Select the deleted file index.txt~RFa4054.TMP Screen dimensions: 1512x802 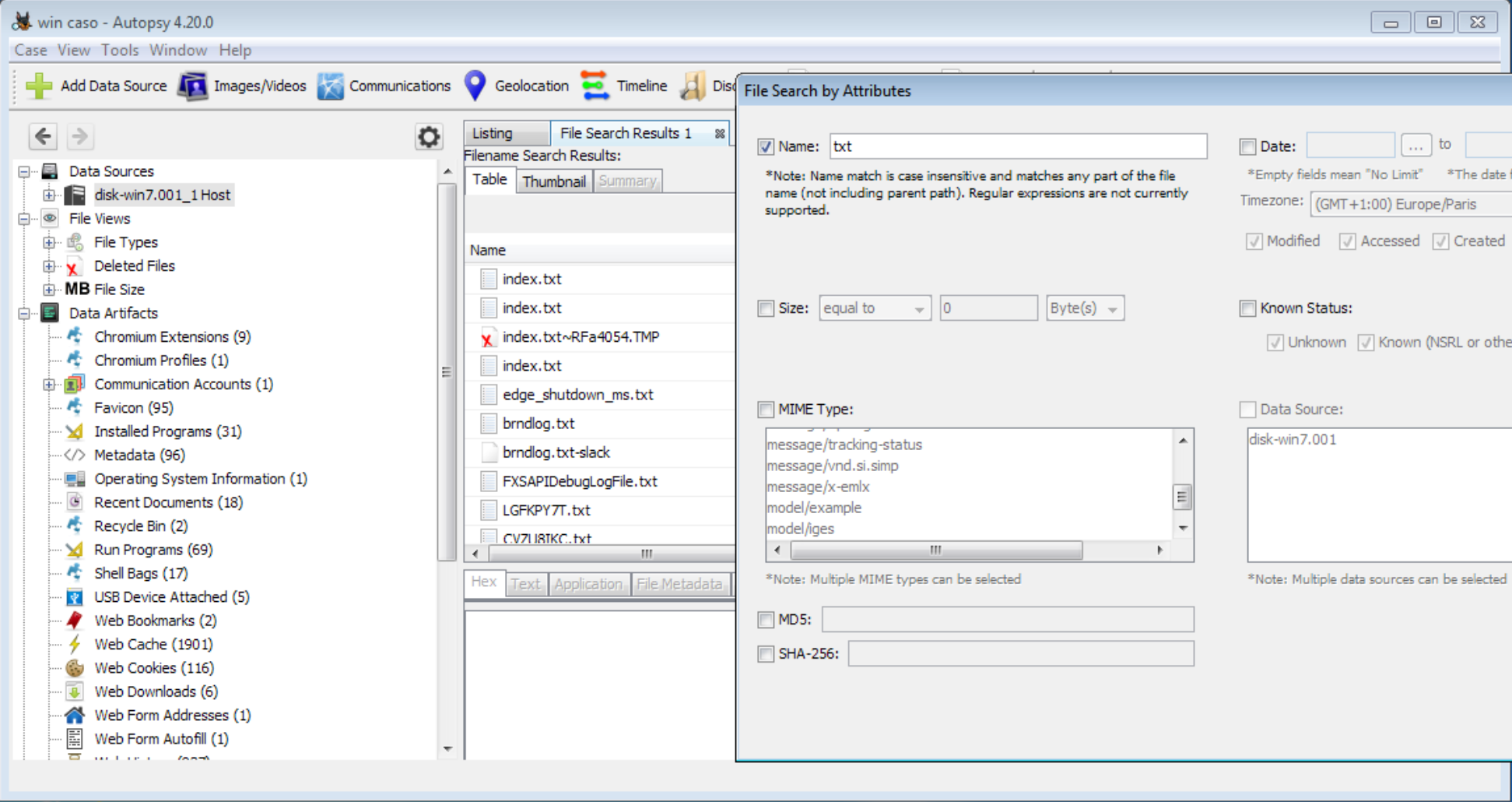click(x=580, y=337)
